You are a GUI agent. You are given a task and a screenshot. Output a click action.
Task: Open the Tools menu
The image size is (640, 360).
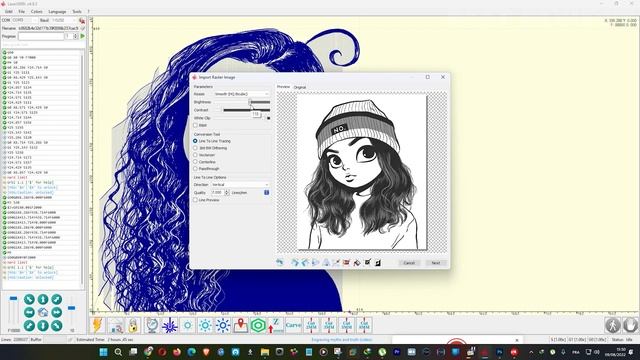pos(77,11)
